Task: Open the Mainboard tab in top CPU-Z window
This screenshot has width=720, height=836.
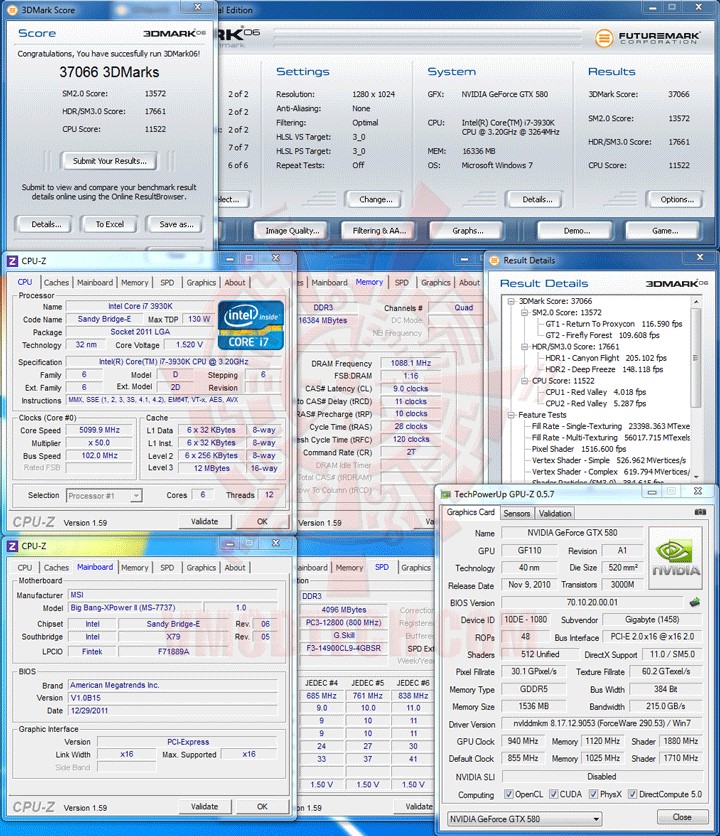Action: tap(95, 283)
